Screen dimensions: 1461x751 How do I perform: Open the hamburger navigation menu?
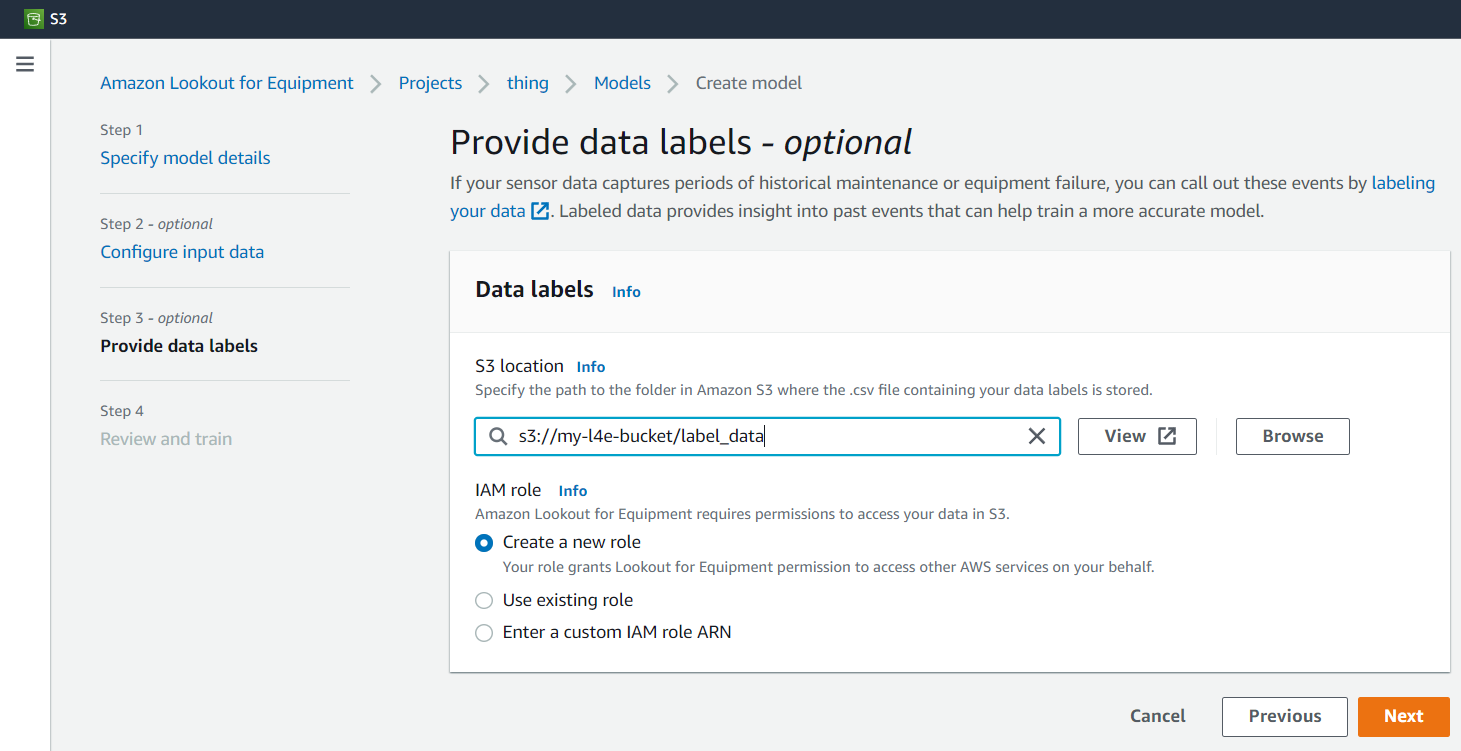coord(25,65)
